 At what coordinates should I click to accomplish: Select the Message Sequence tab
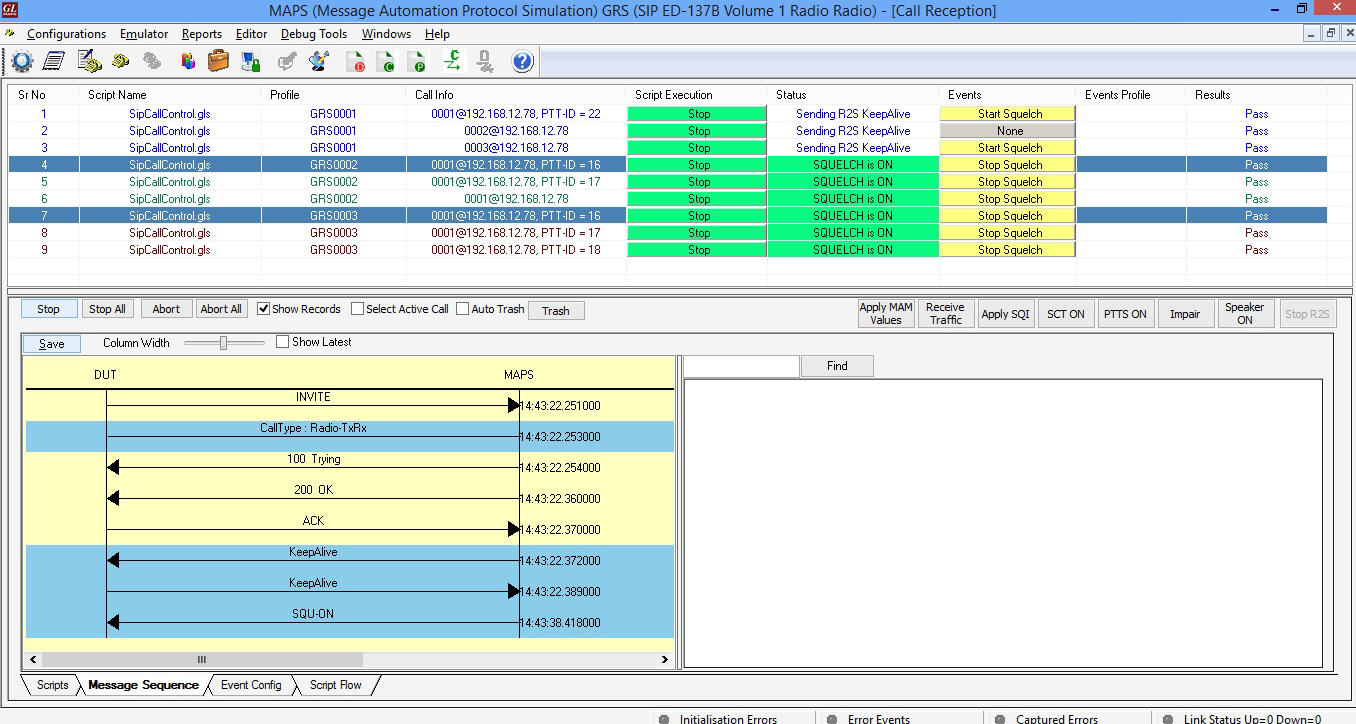click(x=143, y=685)
